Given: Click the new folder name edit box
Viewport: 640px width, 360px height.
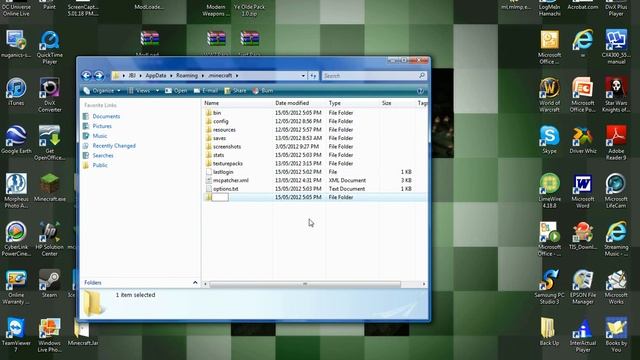Looking at the screenshot, I should coord(220,197).
